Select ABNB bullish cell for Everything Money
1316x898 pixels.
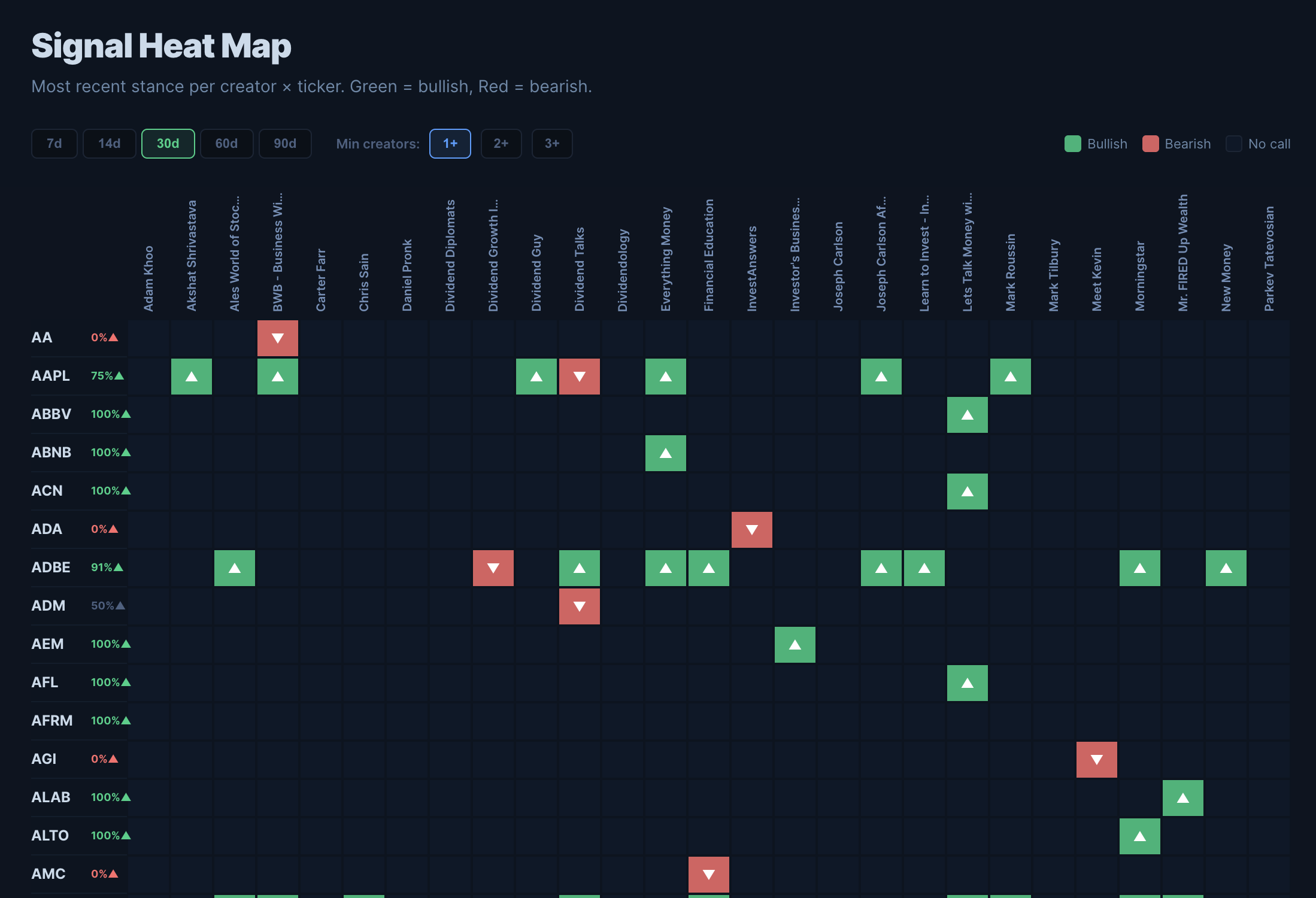[666, 453]
